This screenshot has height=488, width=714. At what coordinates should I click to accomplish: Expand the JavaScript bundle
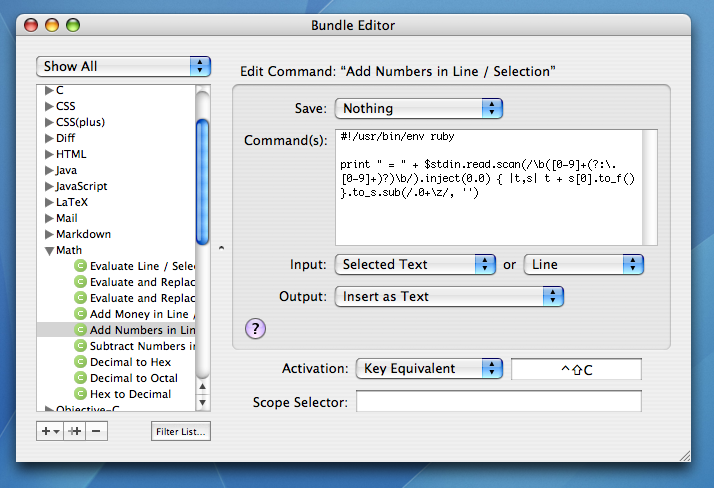tap(49, 186)
